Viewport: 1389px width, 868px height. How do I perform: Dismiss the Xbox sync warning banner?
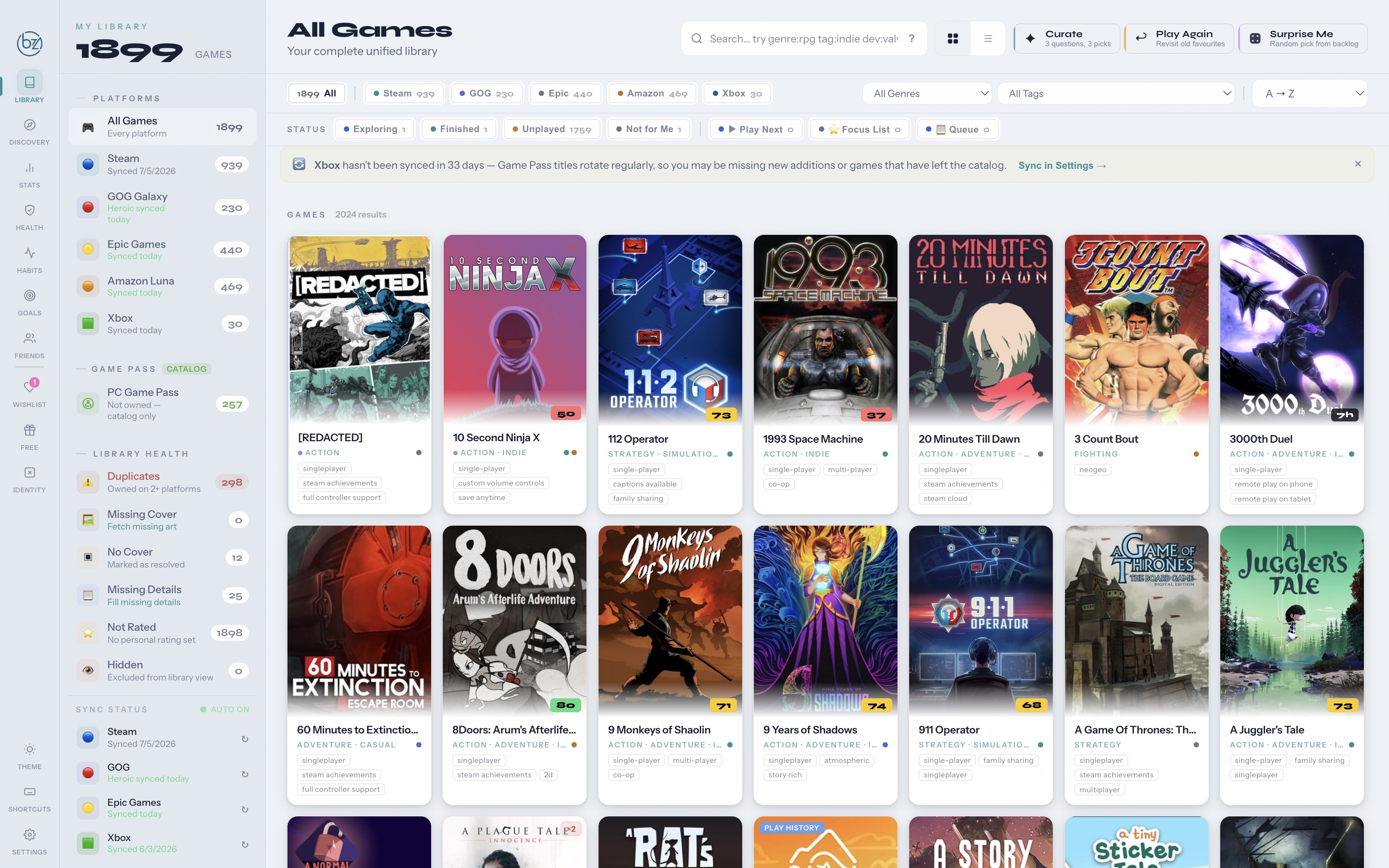point(1358,164)
